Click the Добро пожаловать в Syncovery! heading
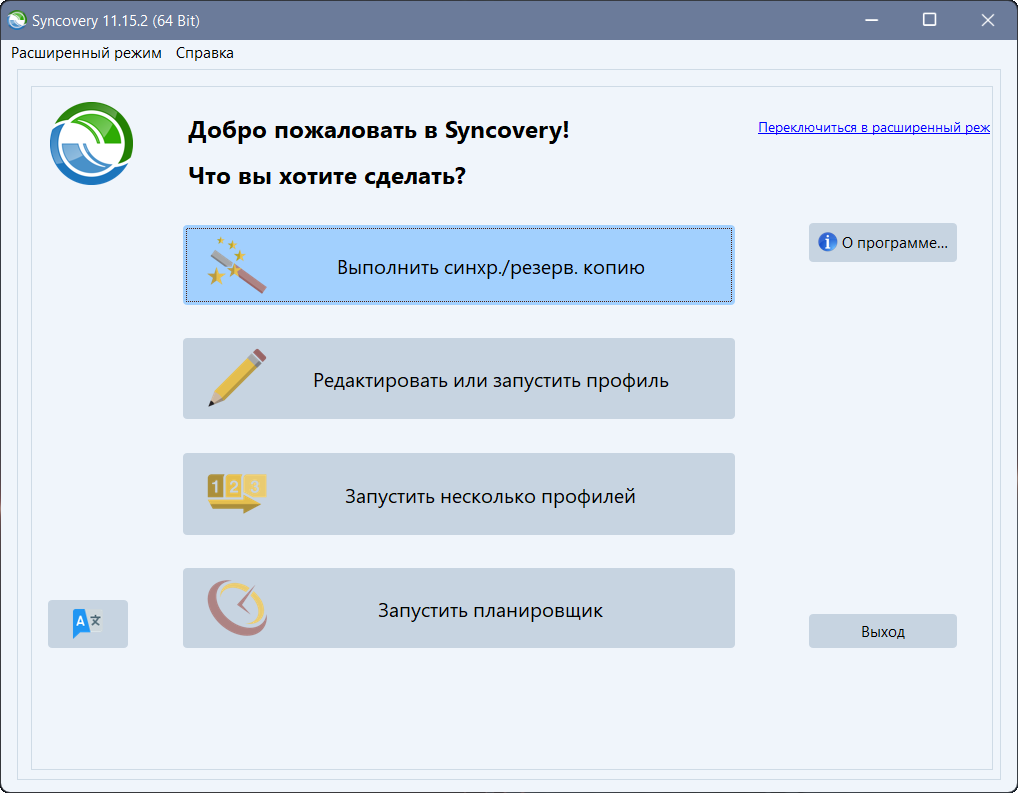This screenshot has width=1018, height=793. [379, 130]
